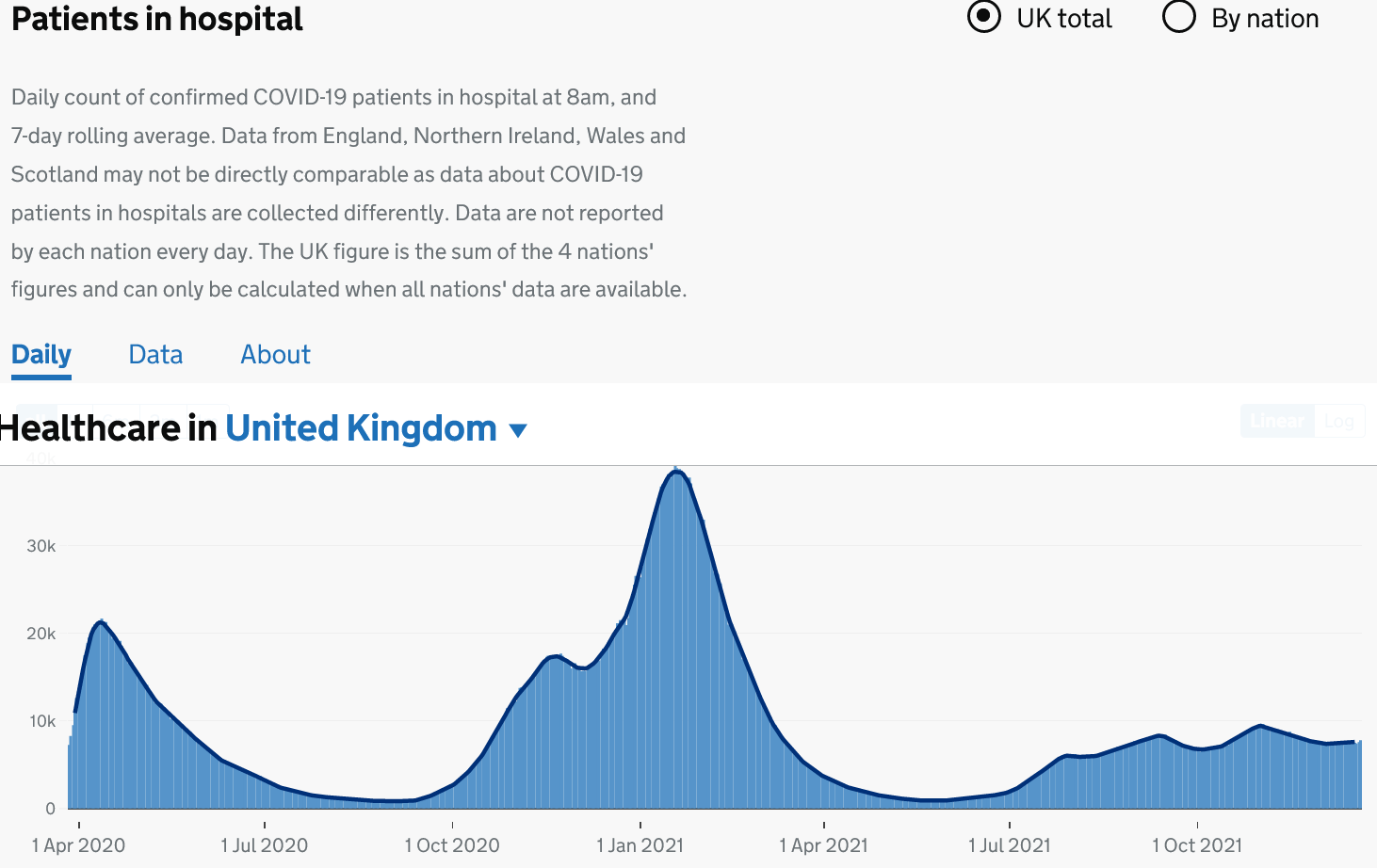Screen dimensions: 1377x868
Task: Click the 1 Oct 2020 axis label
Action: [452, 845]
